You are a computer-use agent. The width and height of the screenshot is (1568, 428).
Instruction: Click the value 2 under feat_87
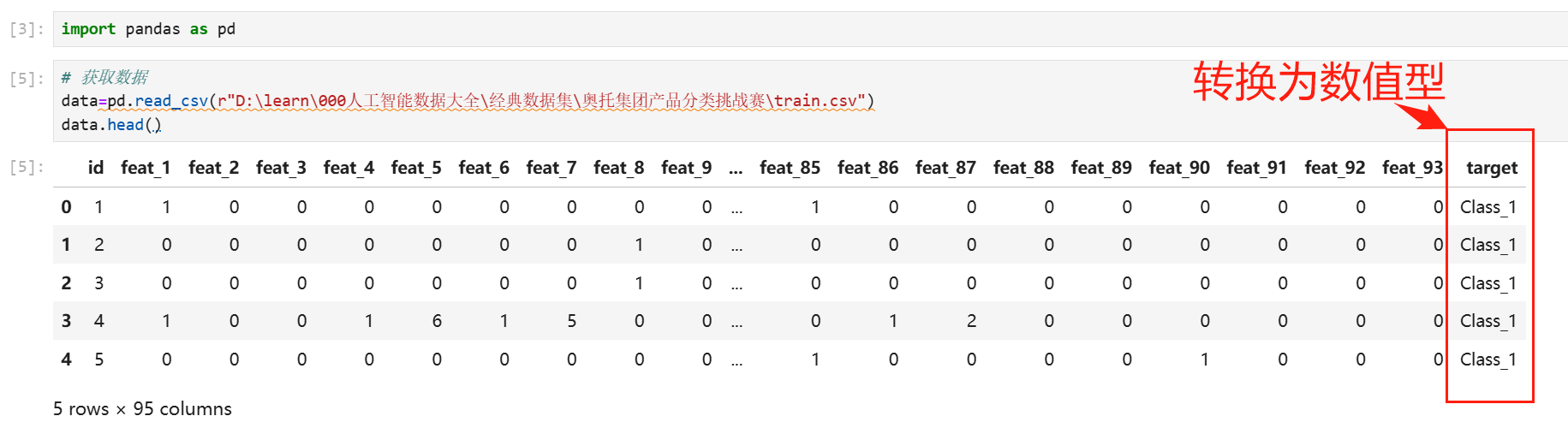[x=971, y=321]
